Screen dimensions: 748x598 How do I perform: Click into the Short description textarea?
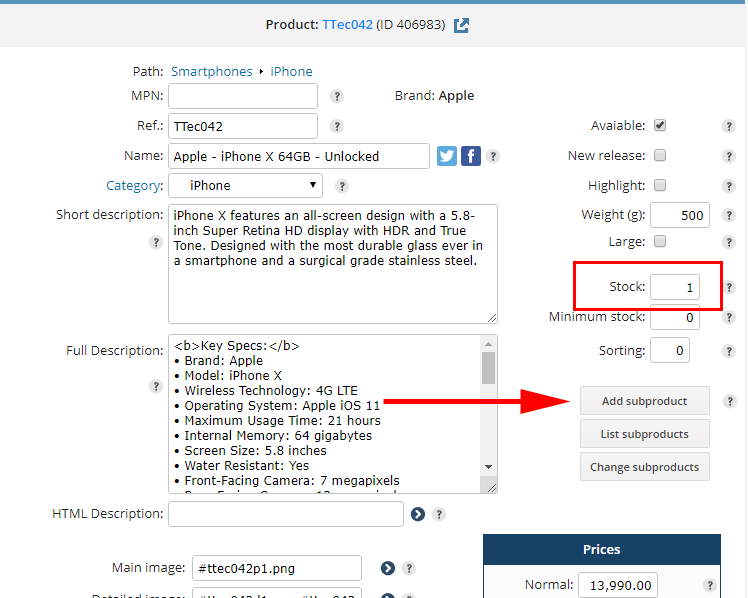[x=332, y=264]
